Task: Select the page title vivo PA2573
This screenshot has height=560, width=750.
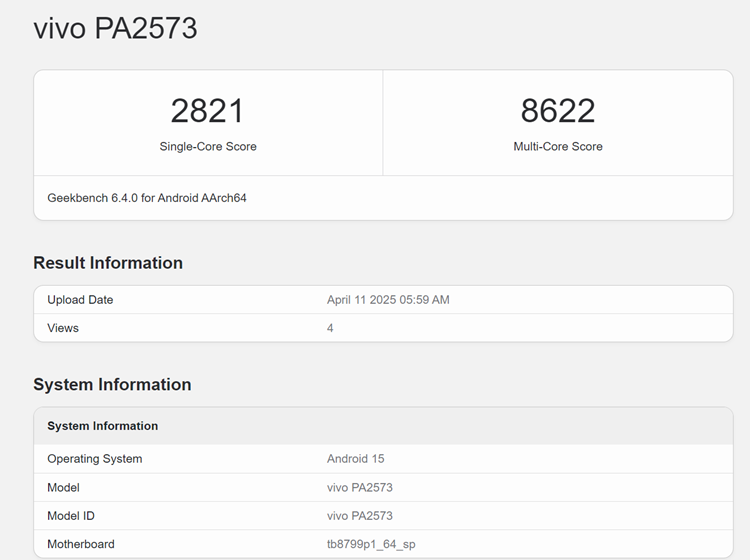Action: tap(115, 28)
